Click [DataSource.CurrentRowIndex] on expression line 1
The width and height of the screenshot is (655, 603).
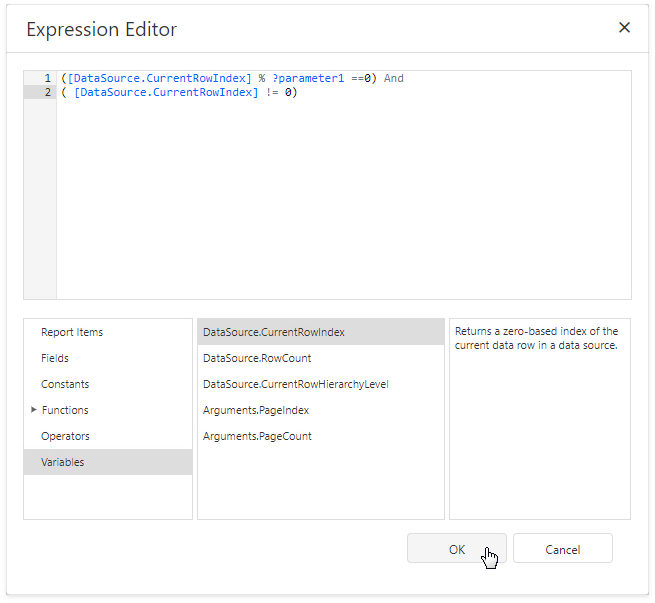160,78
